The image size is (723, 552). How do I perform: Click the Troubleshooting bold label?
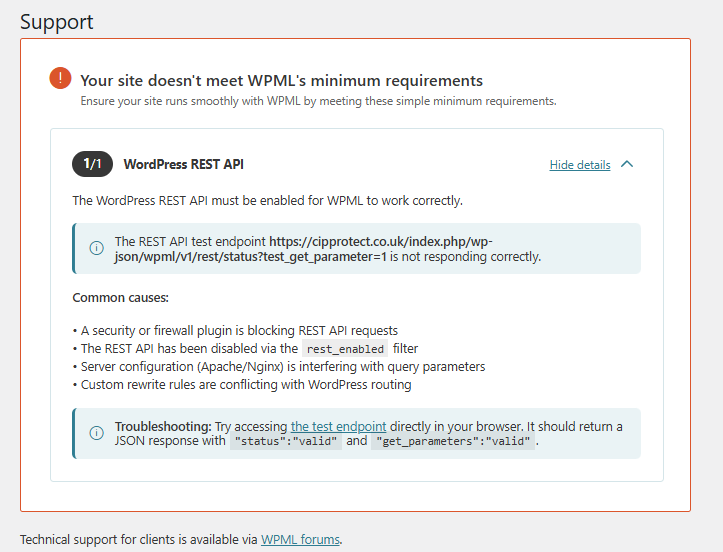[x=163, y=426]
